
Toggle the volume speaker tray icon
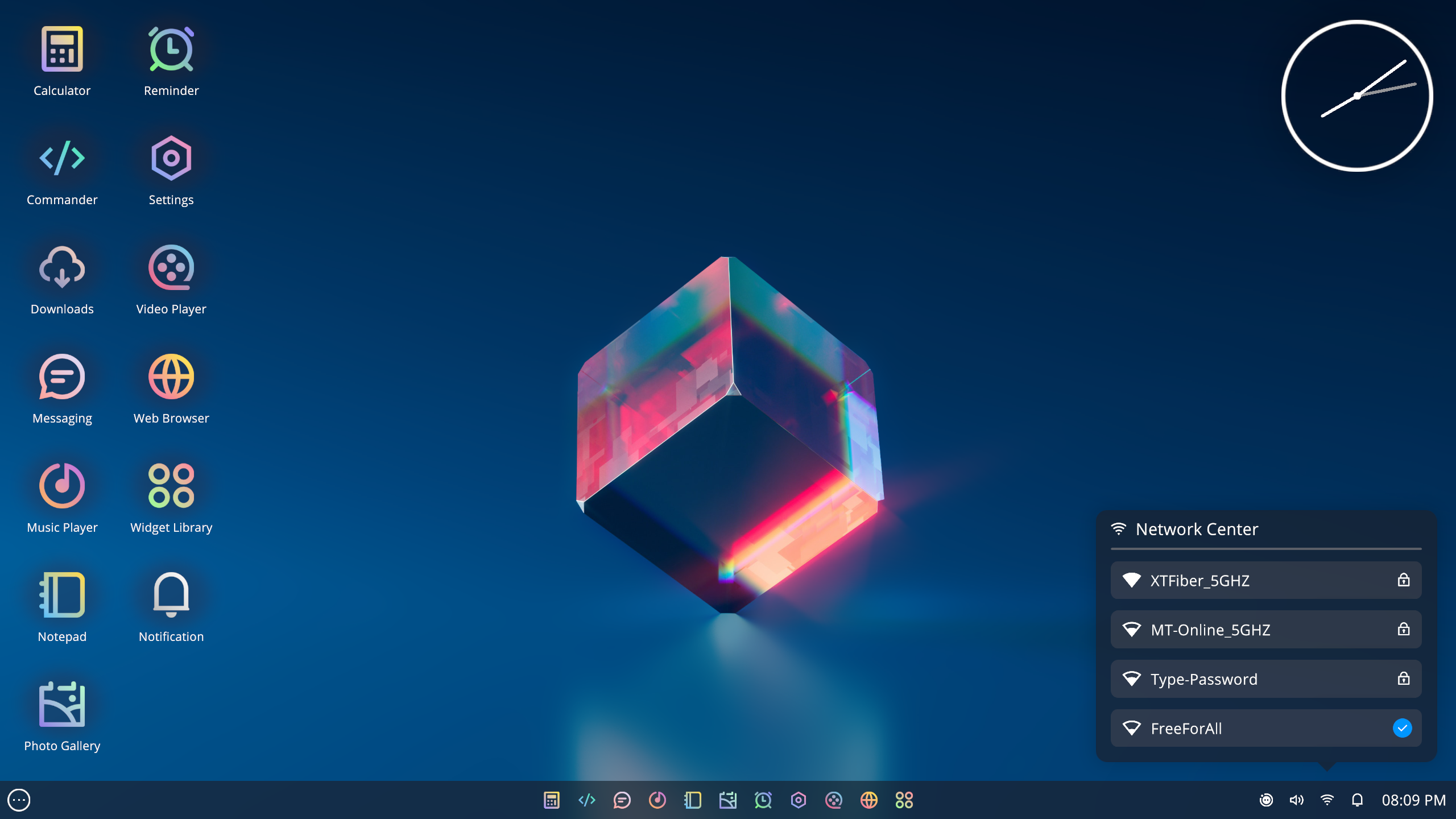(x=1296, y=800)
